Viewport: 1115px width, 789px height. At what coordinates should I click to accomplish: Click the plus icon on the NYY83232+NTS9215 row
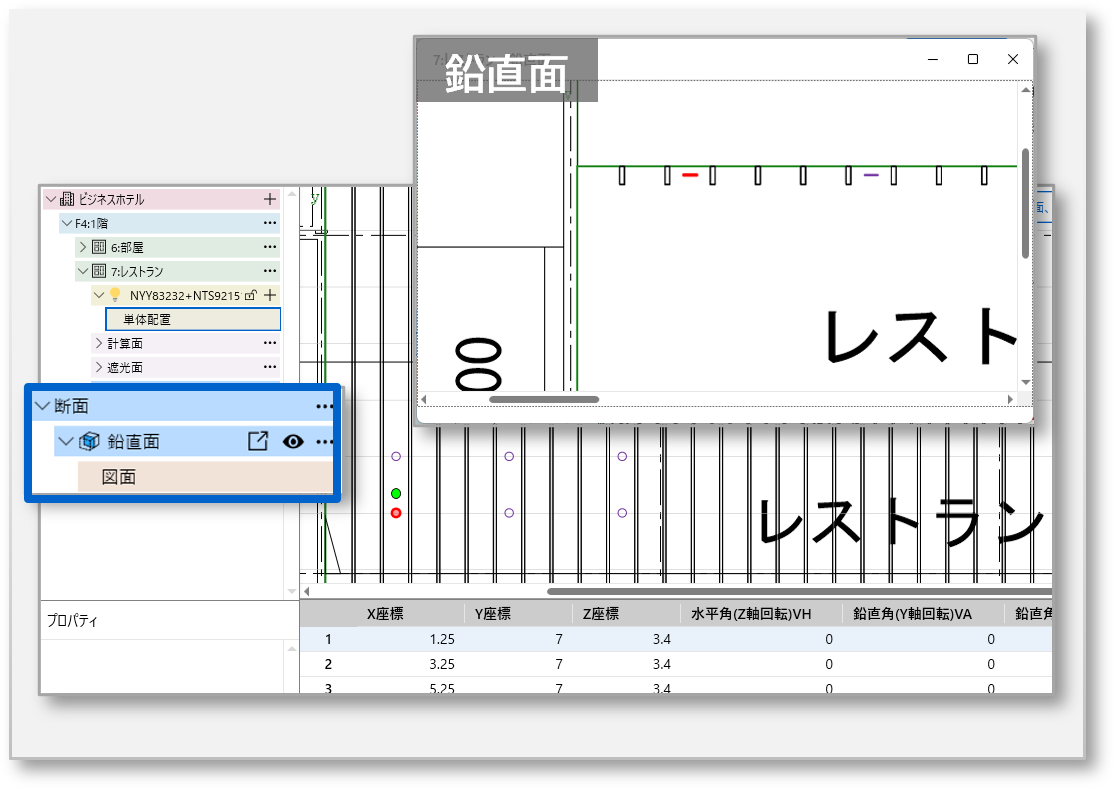[269, 295]
